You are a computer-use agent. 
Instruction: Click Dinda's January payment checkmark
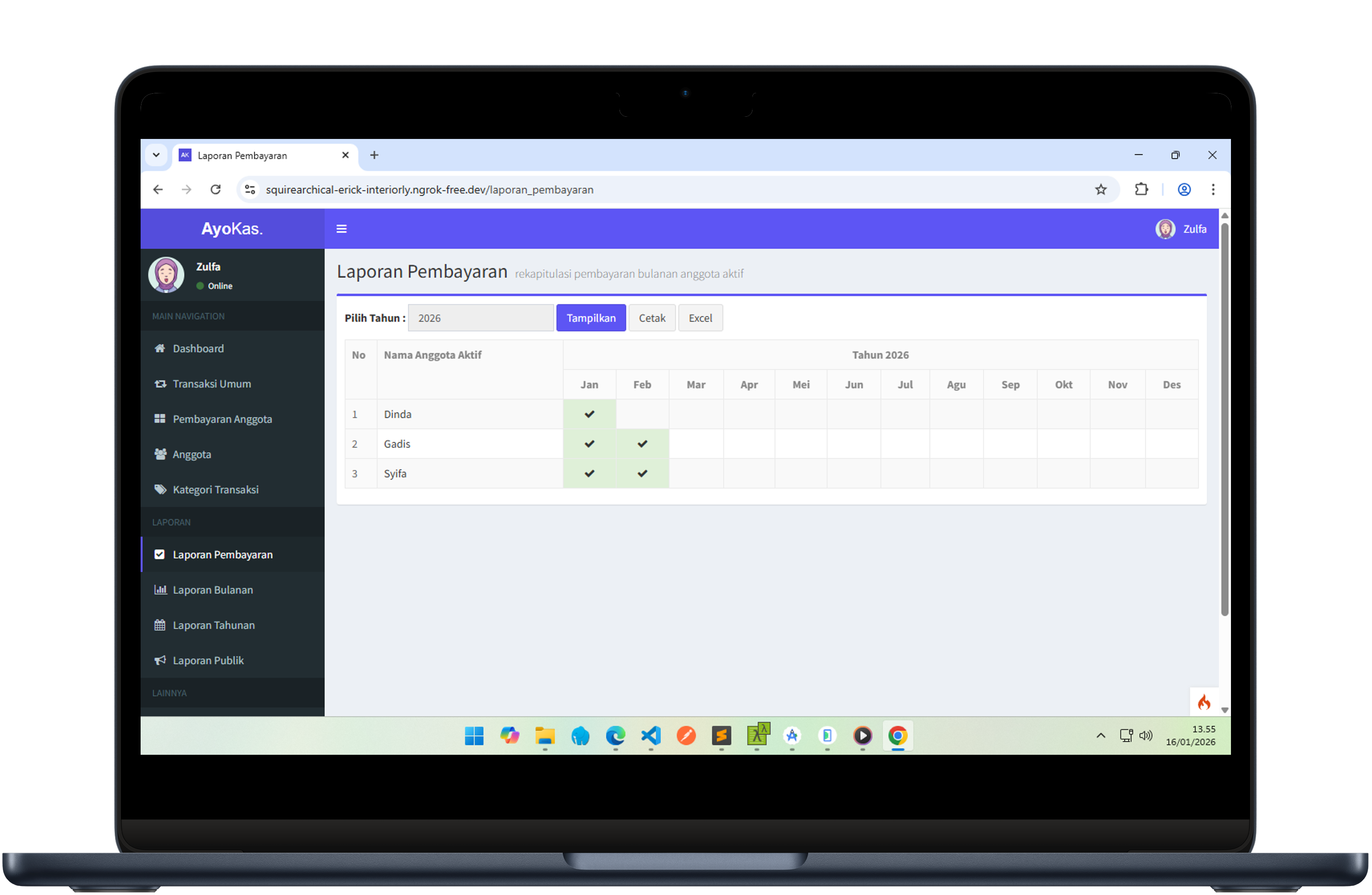(x=589, y=414)
